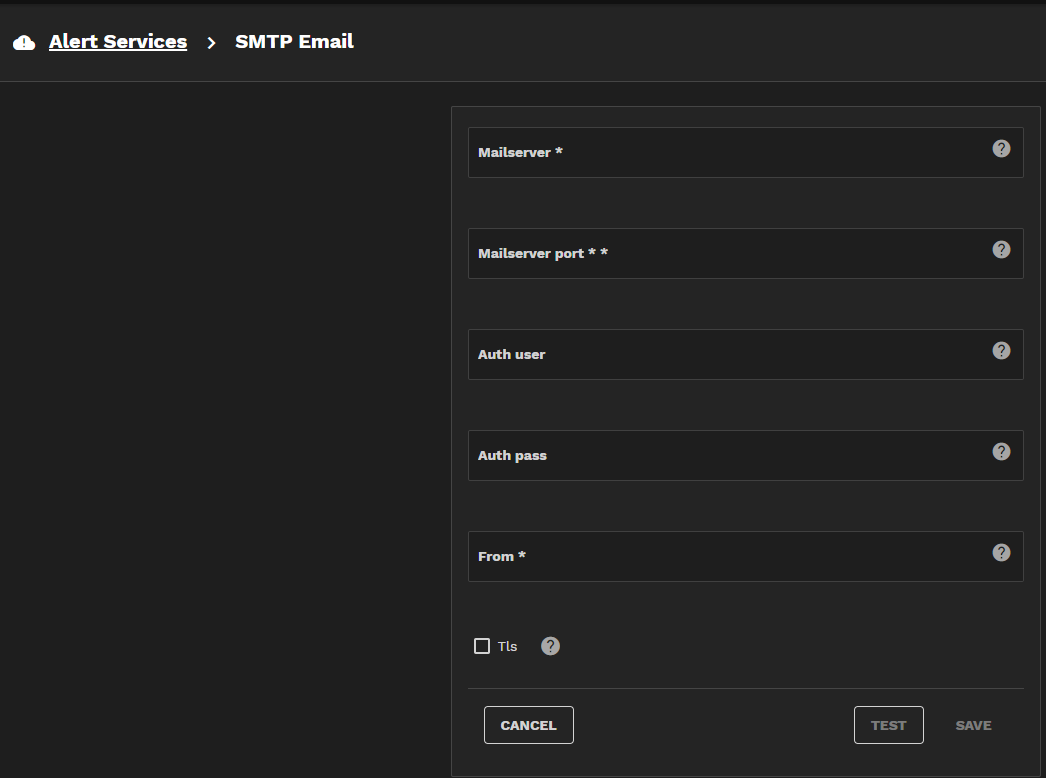Screen dimensions: 1046x778
Task: Show help for Mailserver port field
Action: [1001, 250]
